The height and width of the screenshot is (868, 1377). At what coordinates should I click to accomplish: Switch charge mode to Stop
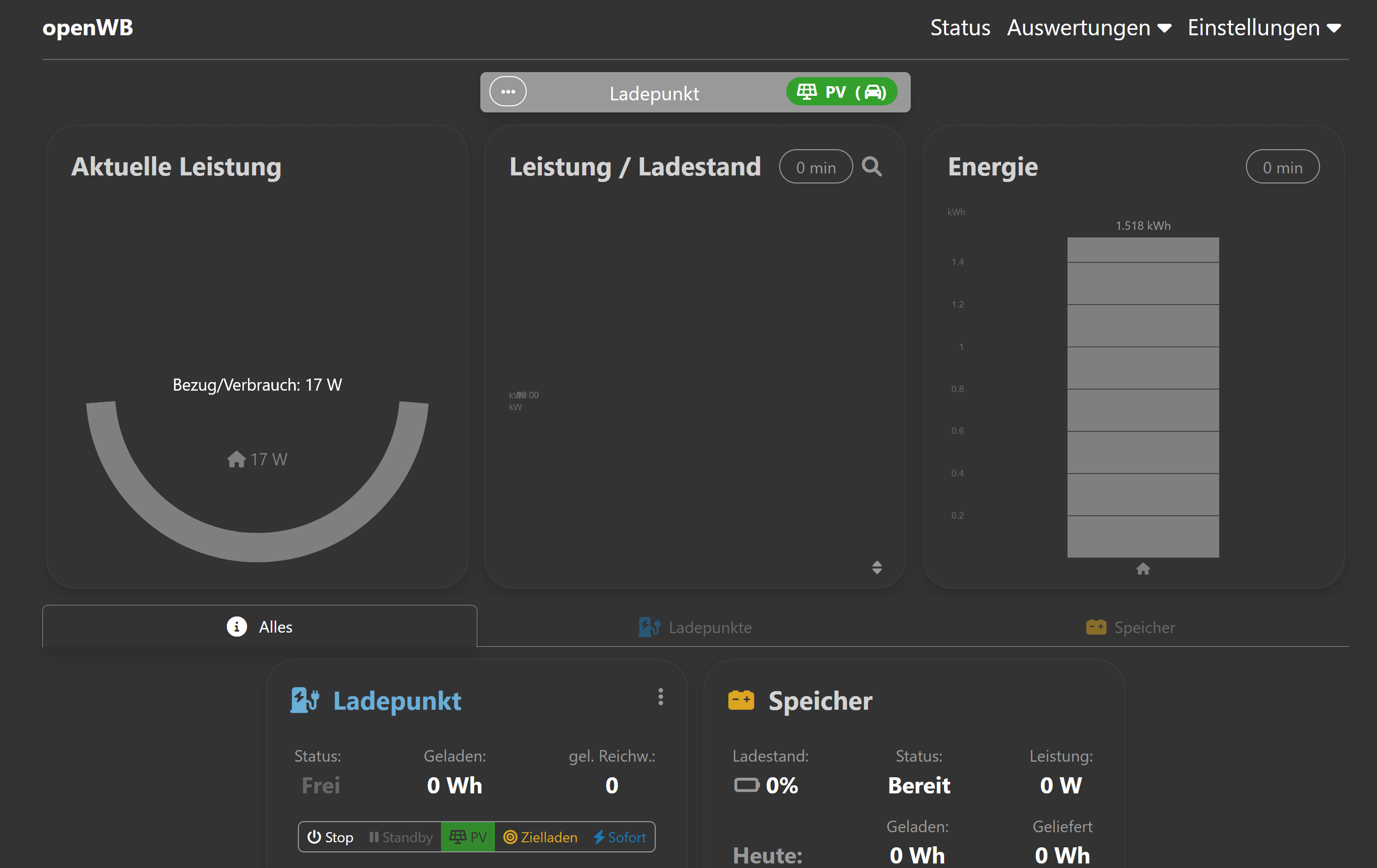coord(331,837)
